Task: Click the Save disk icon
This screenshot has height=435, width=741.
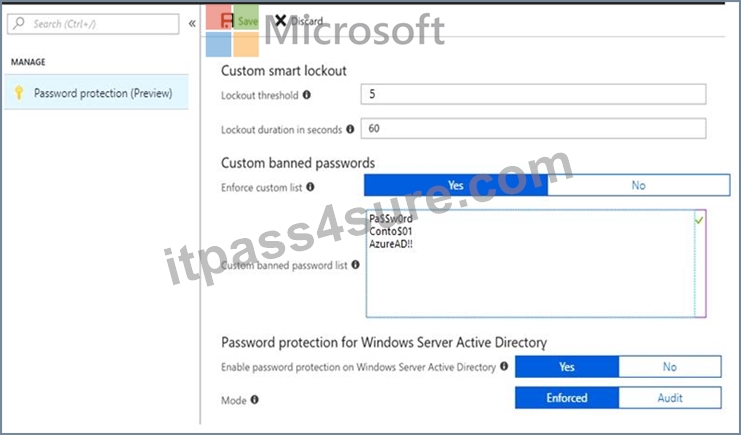Action: (x=227, y=21)
